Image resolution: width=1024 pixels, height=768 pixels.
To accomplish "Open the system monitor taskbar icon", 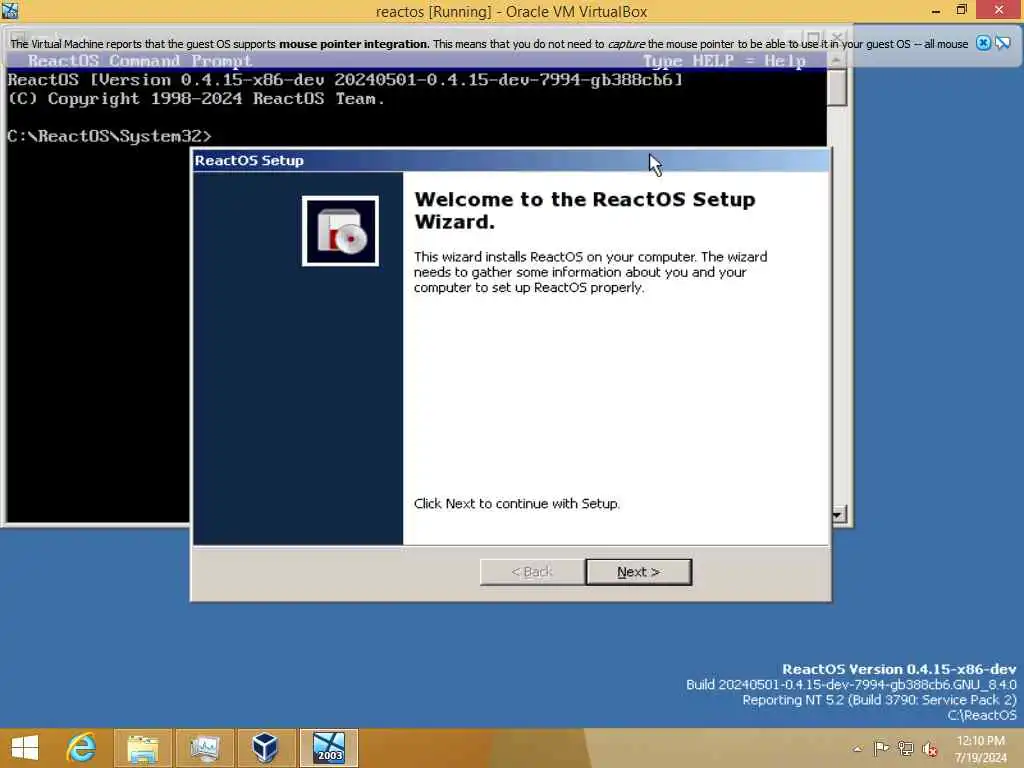I will (204, 748).
